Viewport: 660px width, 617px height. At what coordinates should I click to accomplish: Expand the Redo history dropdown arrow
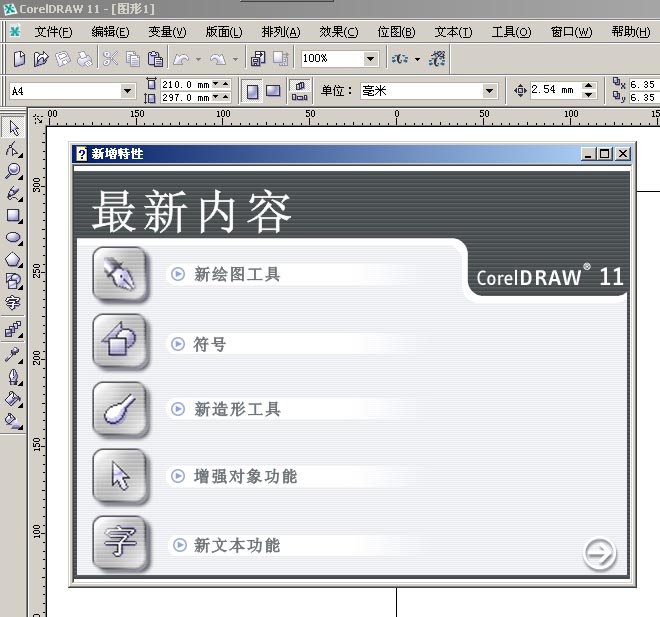pyautogui.click(x=235, y=59)
